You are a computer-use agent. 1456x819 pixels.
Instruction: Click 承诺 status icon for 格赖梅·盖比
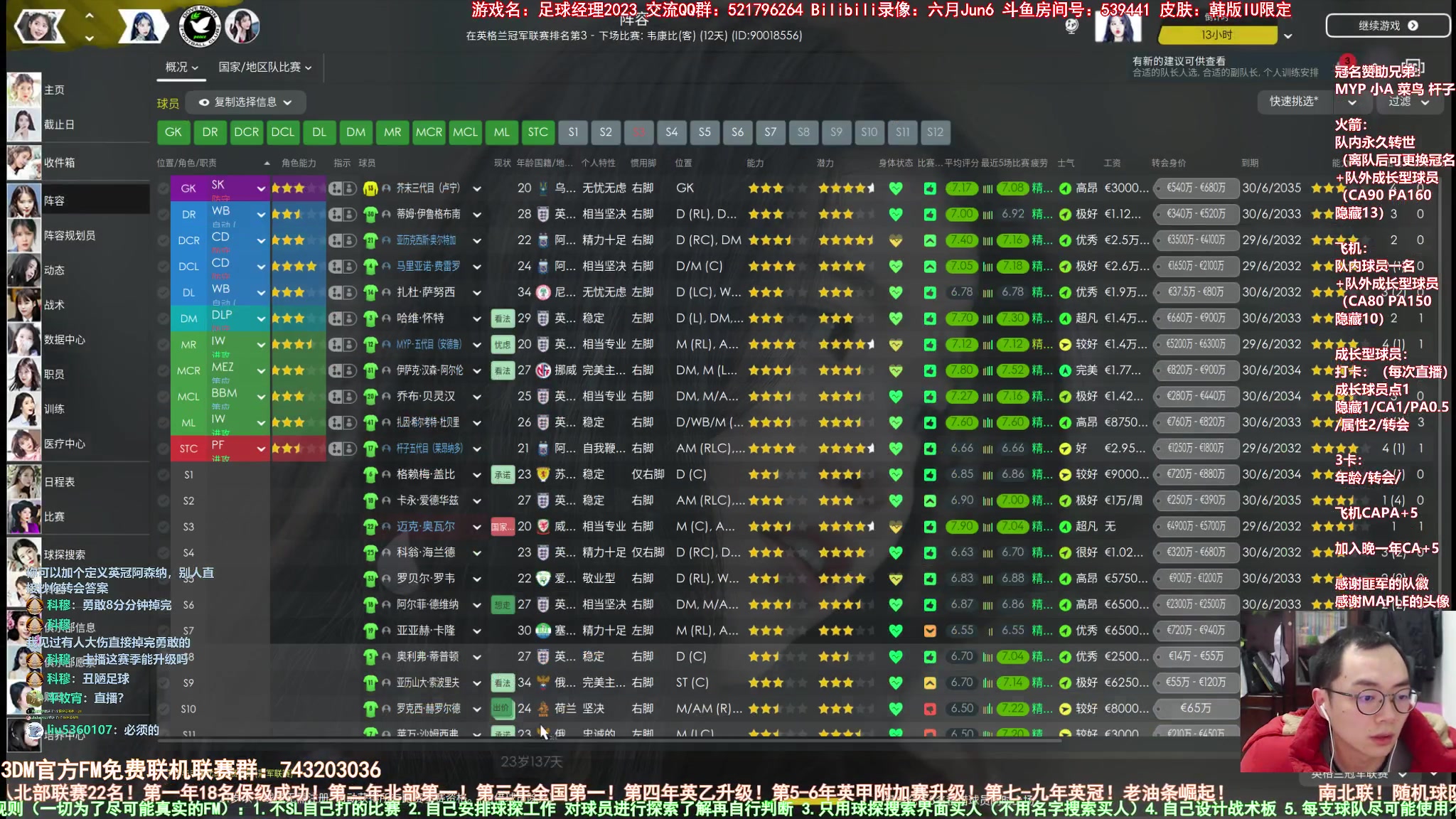[x=503, y=475]
